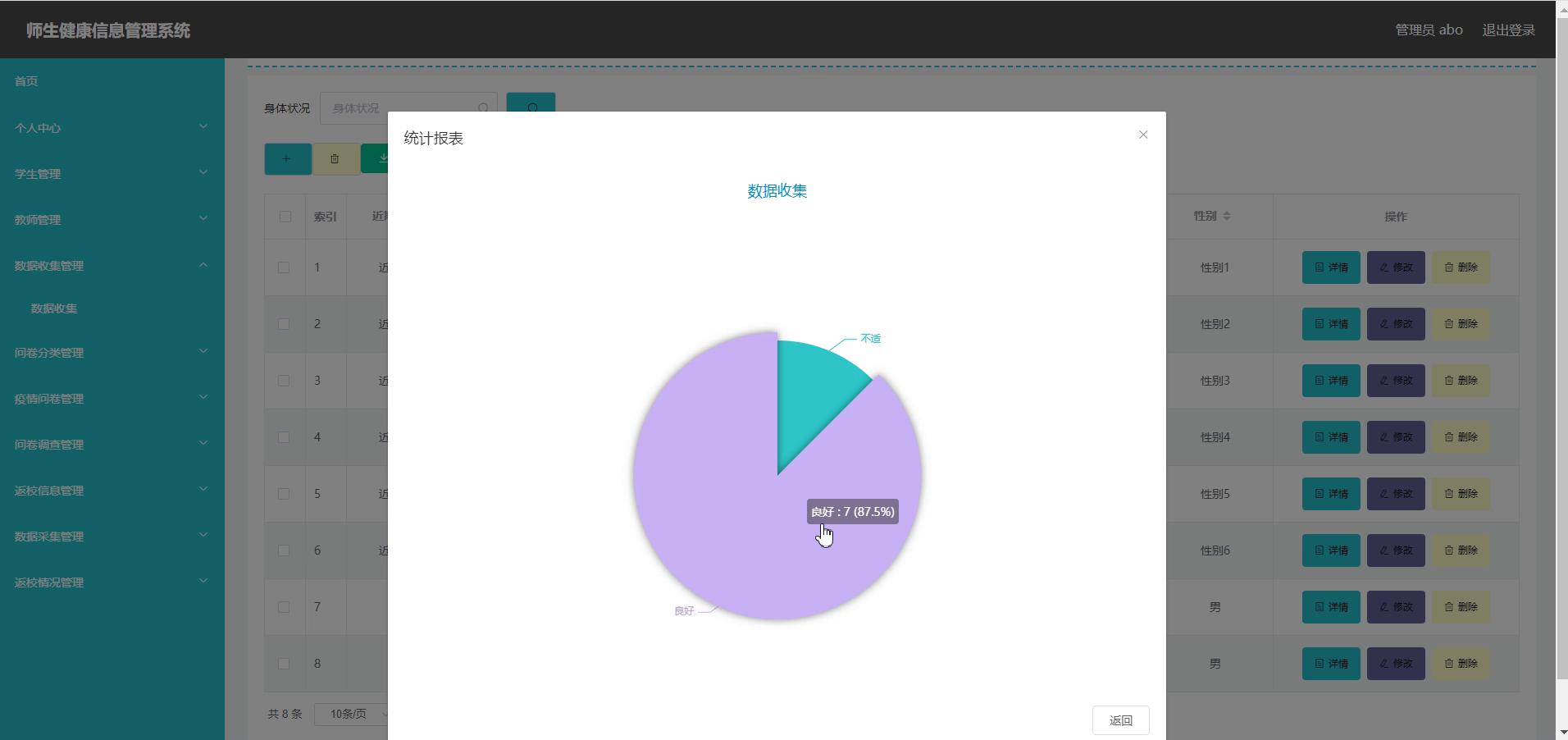Viewport: 1568px width, 740px height.
Task: Toggle the select-all header checkbox
Action: tap(285, 217)
